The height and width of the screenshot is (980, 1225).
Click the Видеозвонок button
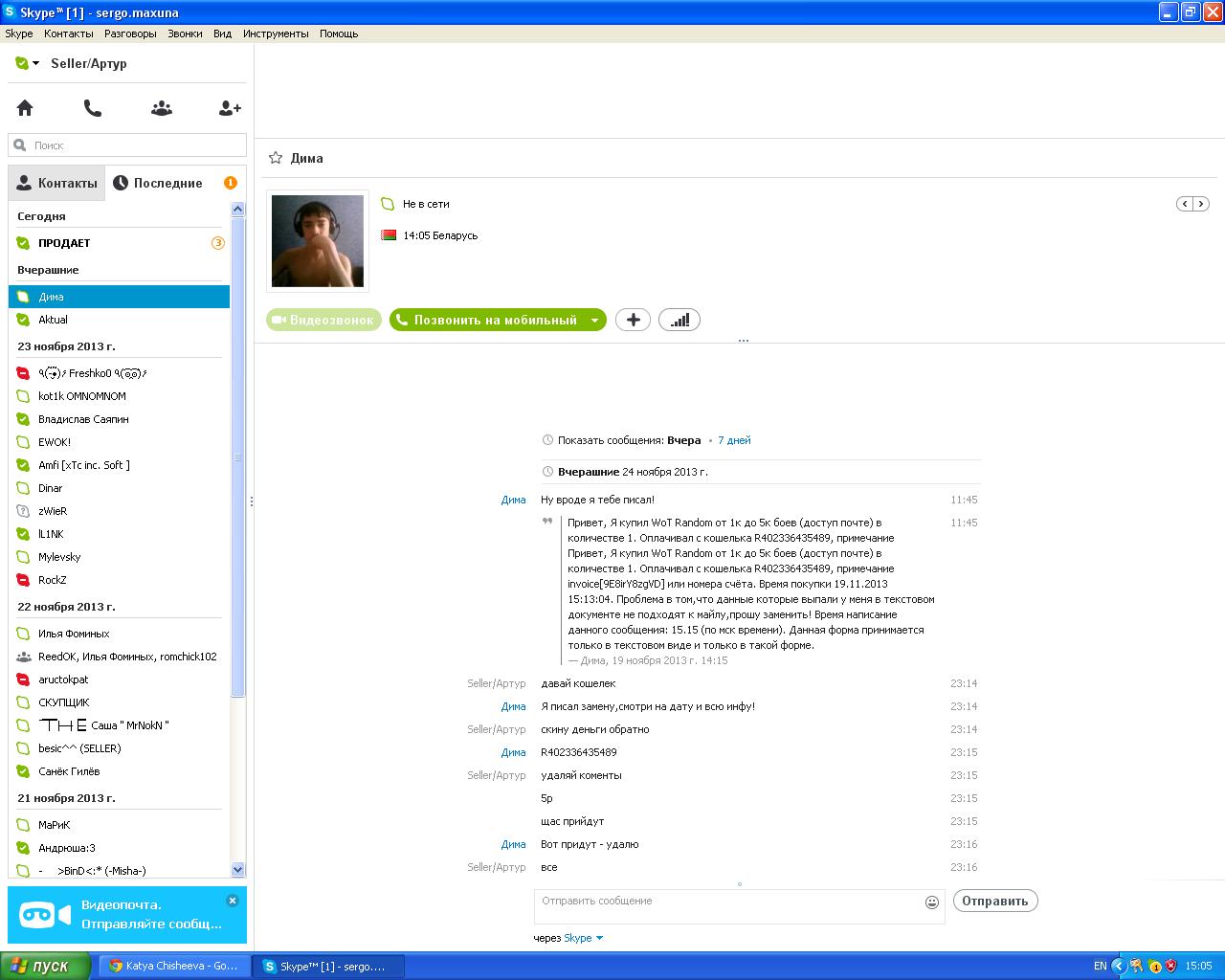coord(323,320)
